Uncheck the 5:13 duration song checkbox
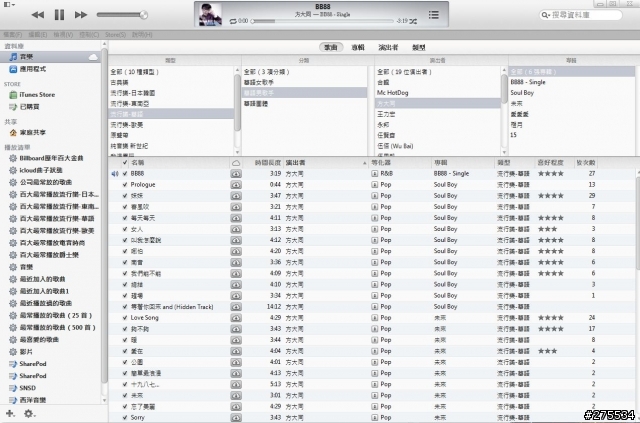Viewport: 640px width, 423px height. (125, 384)
